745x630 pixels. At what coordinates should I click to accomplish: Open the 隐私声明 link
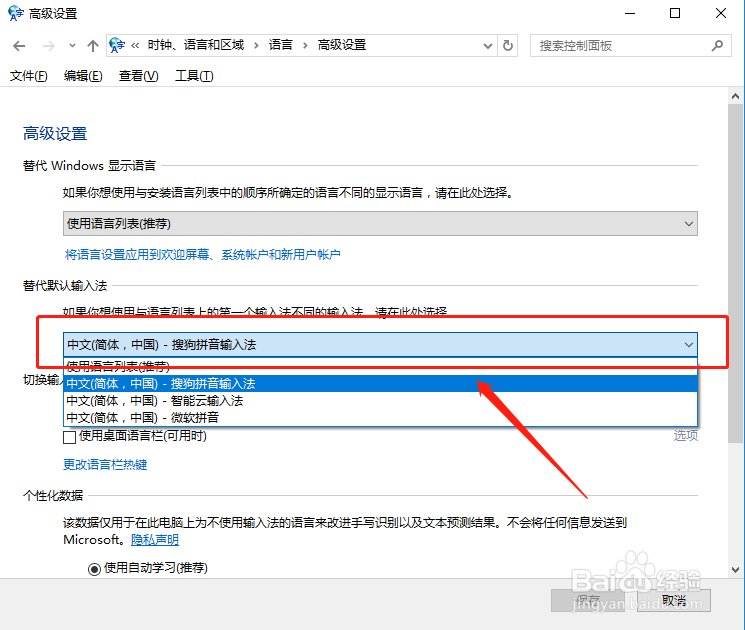click(x=155, y=540)
